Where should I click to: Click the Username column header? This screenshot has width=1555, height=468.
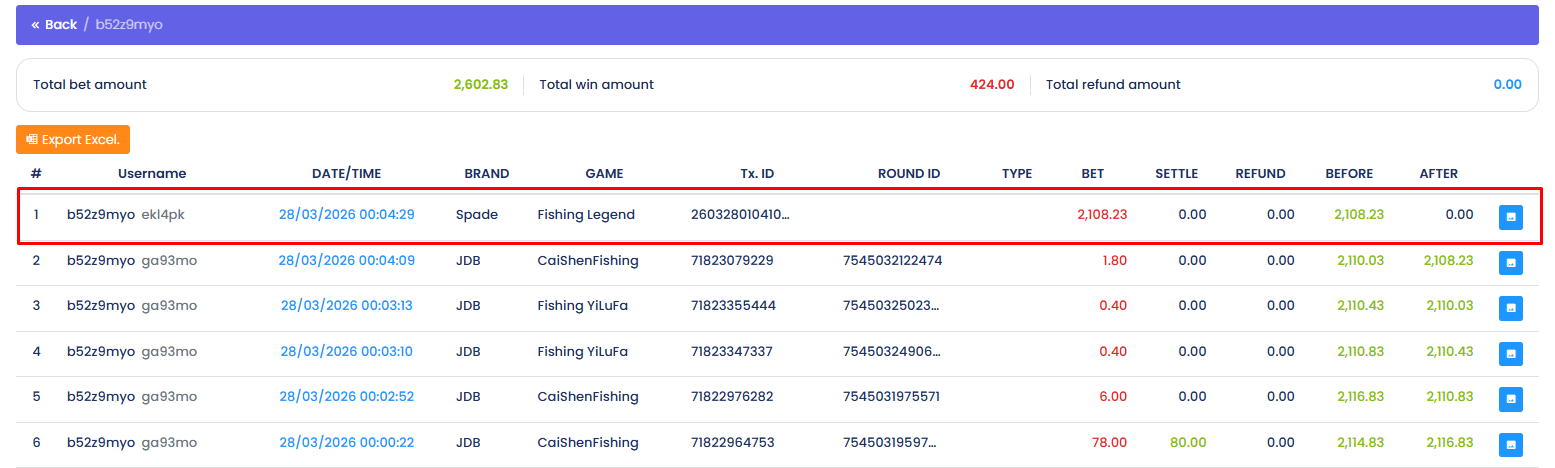click(152, 173)
